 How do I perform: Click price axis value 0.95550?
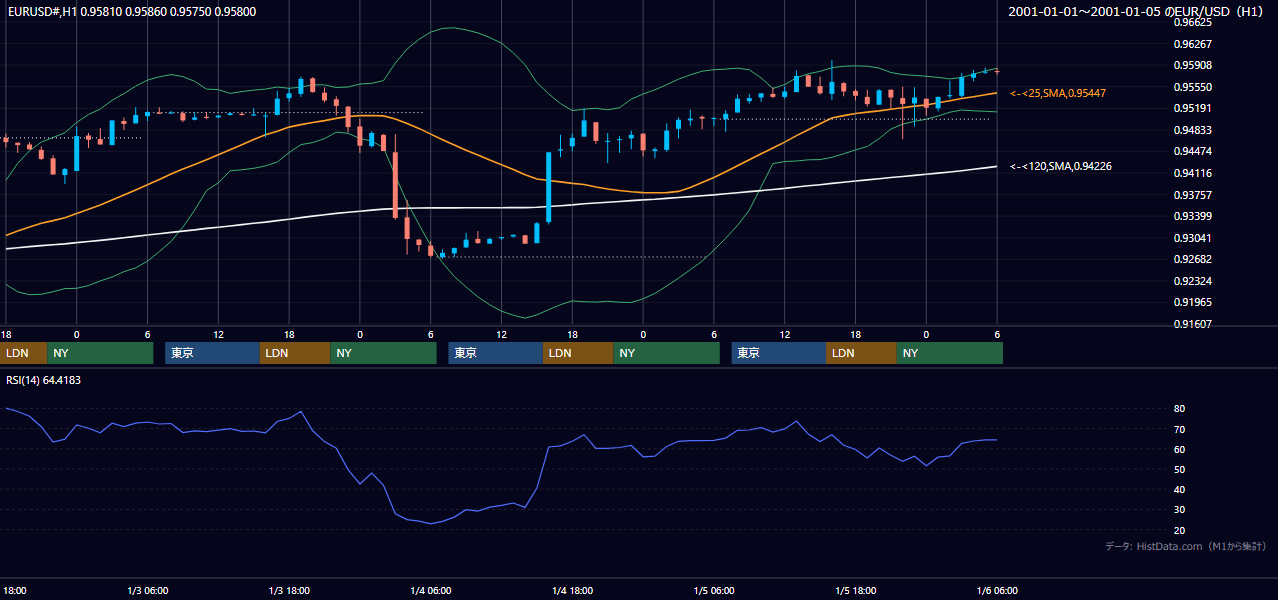pos(1192,87)
